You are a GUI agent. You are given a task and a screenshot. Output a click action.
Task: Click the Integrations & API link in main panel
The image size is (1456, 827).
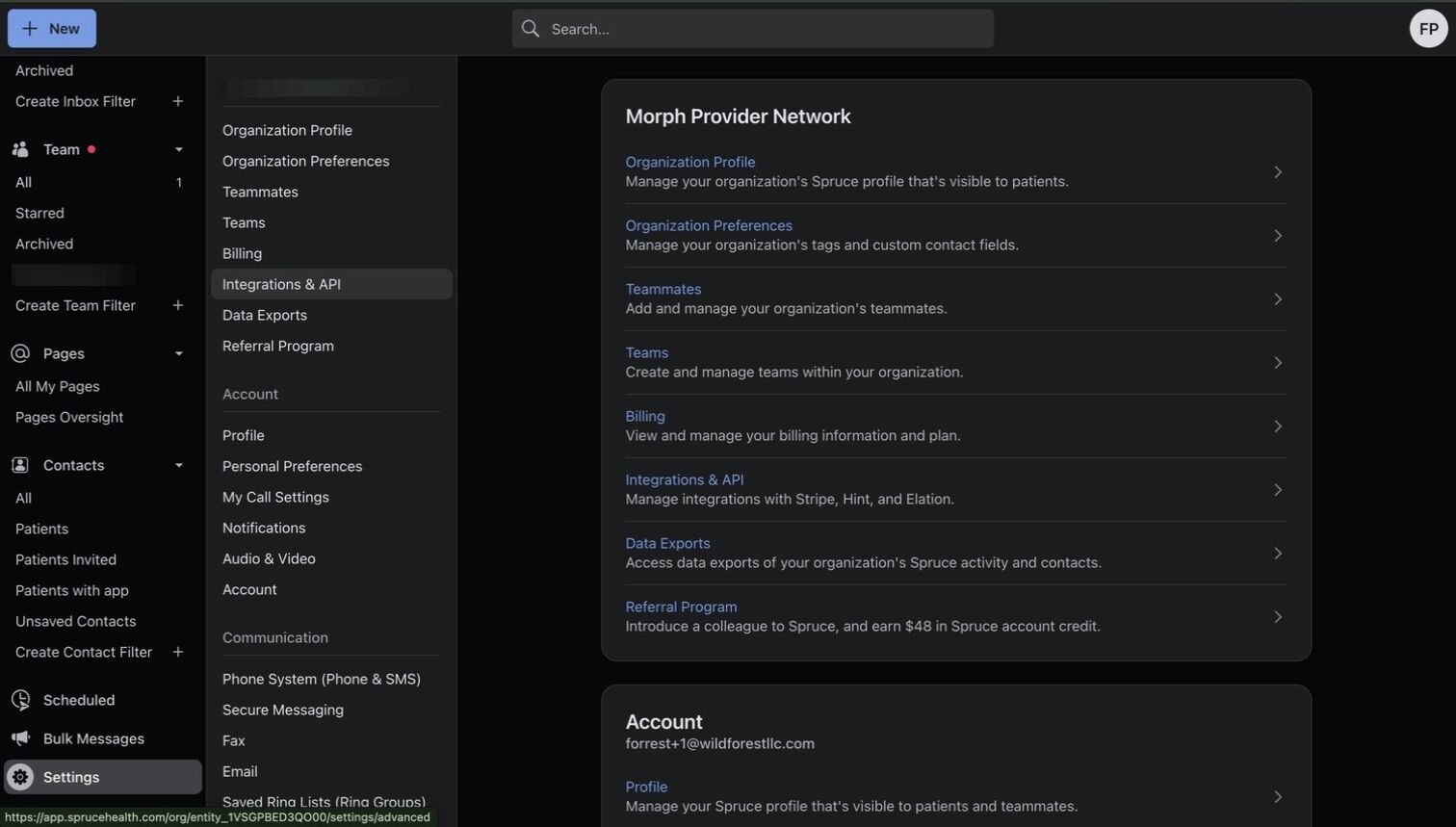(685, 479)
